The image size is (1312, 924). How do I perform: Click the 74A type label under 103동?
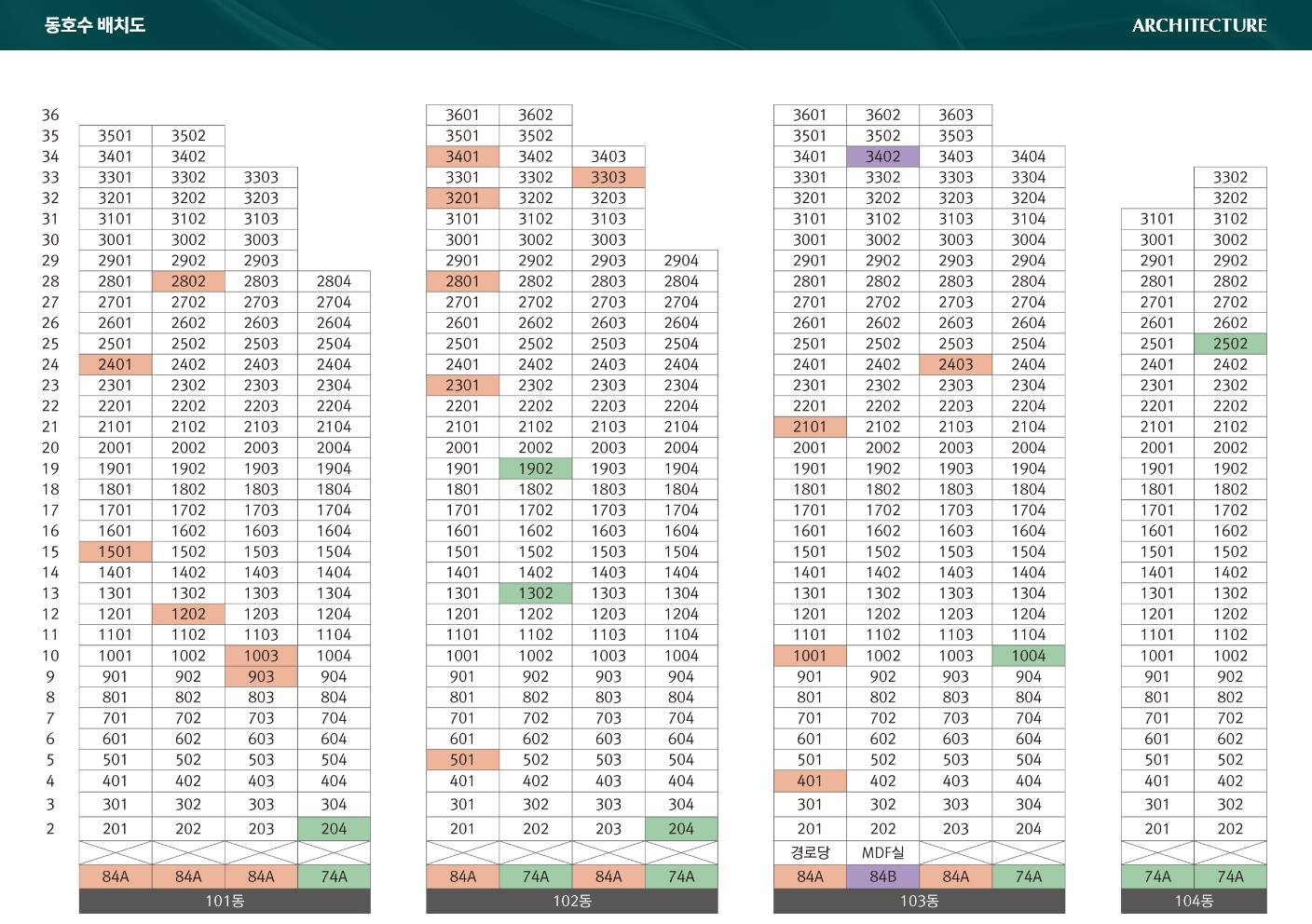pos(1029,876)
